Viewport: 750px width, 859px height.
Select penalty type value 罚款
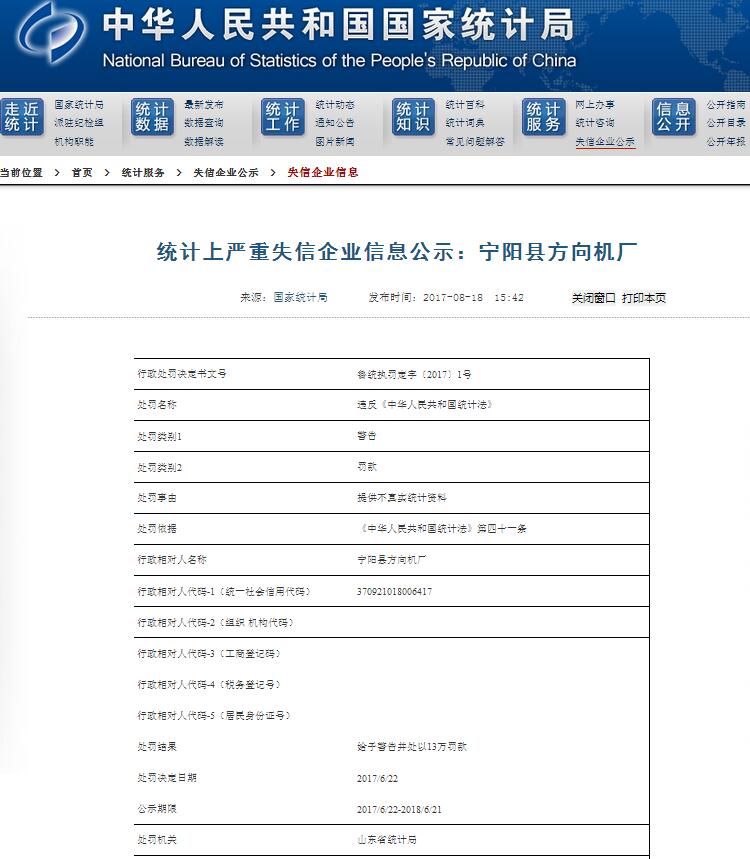[x=367, y=467]
